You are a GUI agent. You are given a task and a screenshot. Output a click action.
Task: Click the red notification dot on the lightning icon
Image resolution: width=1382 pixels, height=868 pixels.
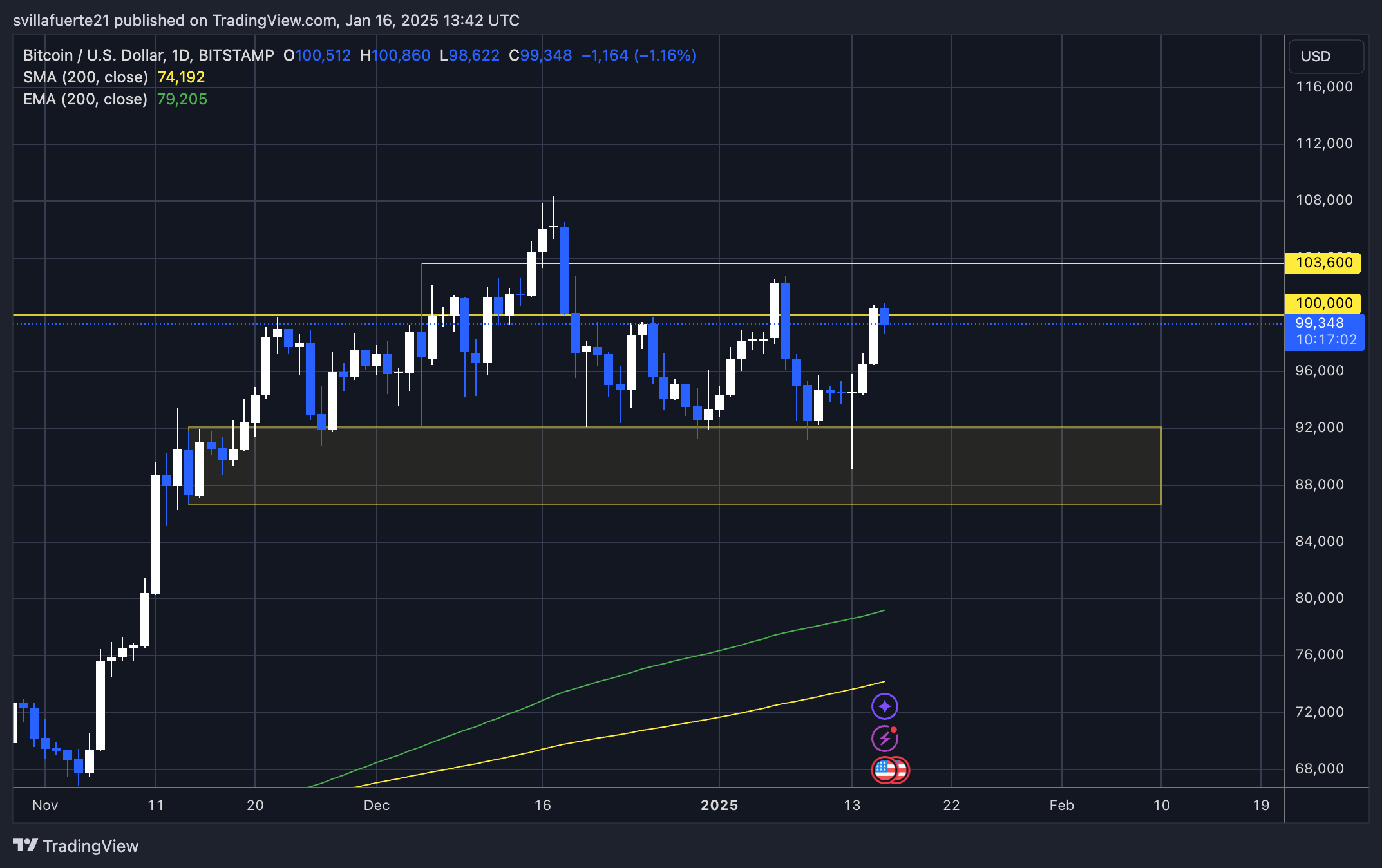tap(895, 729)
